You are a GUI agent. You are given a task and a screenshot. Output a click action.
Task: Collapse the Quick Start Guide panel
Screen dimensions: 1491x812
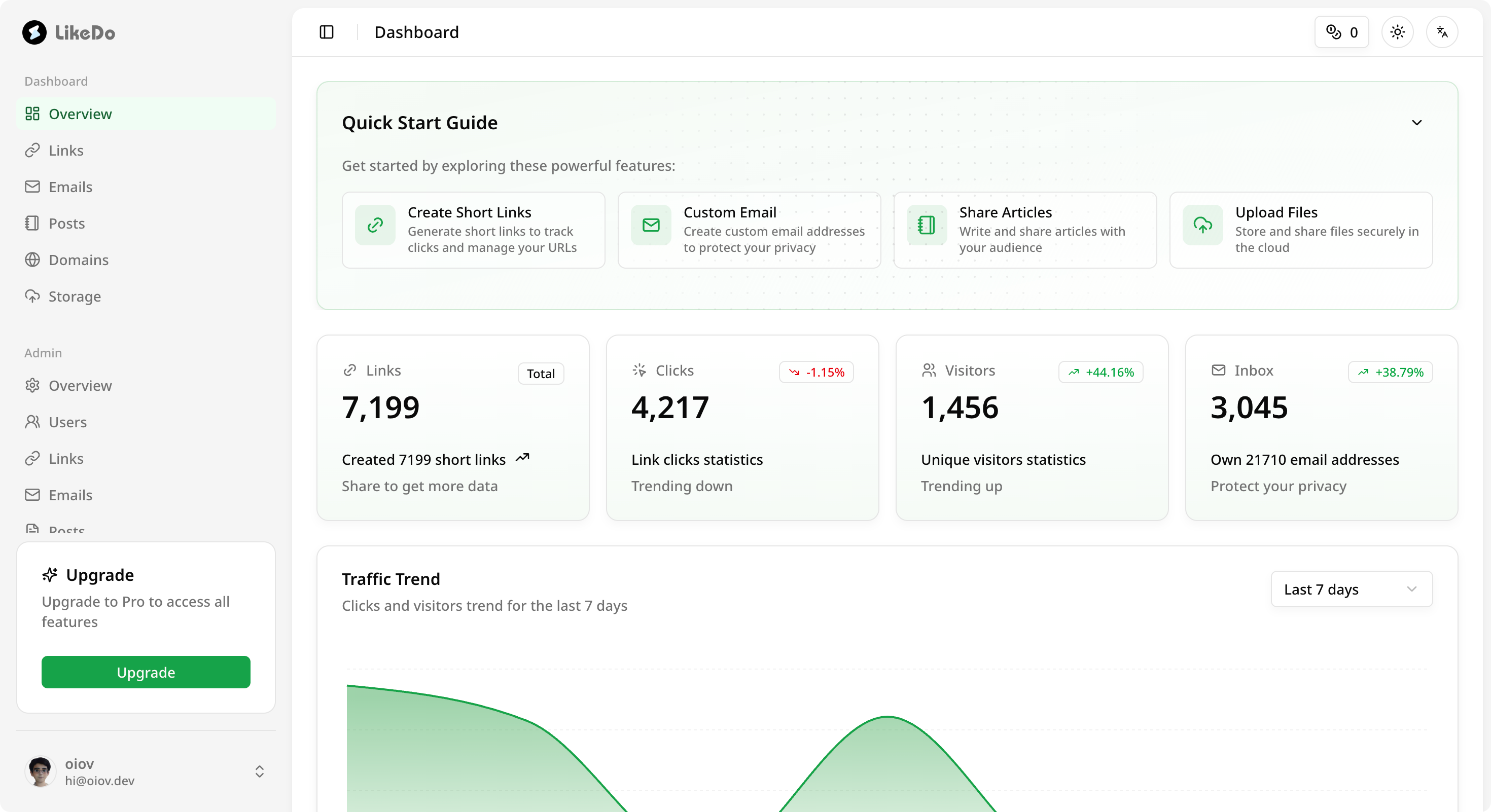[x=1417, y=122]
